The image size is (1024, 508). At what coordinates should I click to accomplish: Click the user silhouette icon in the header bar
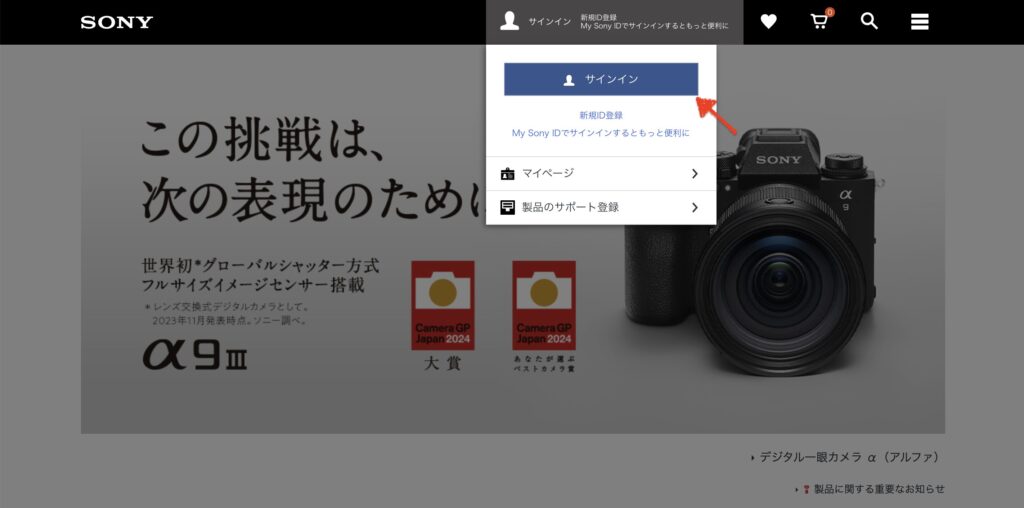pyautogui.click(x=510, y=21)
